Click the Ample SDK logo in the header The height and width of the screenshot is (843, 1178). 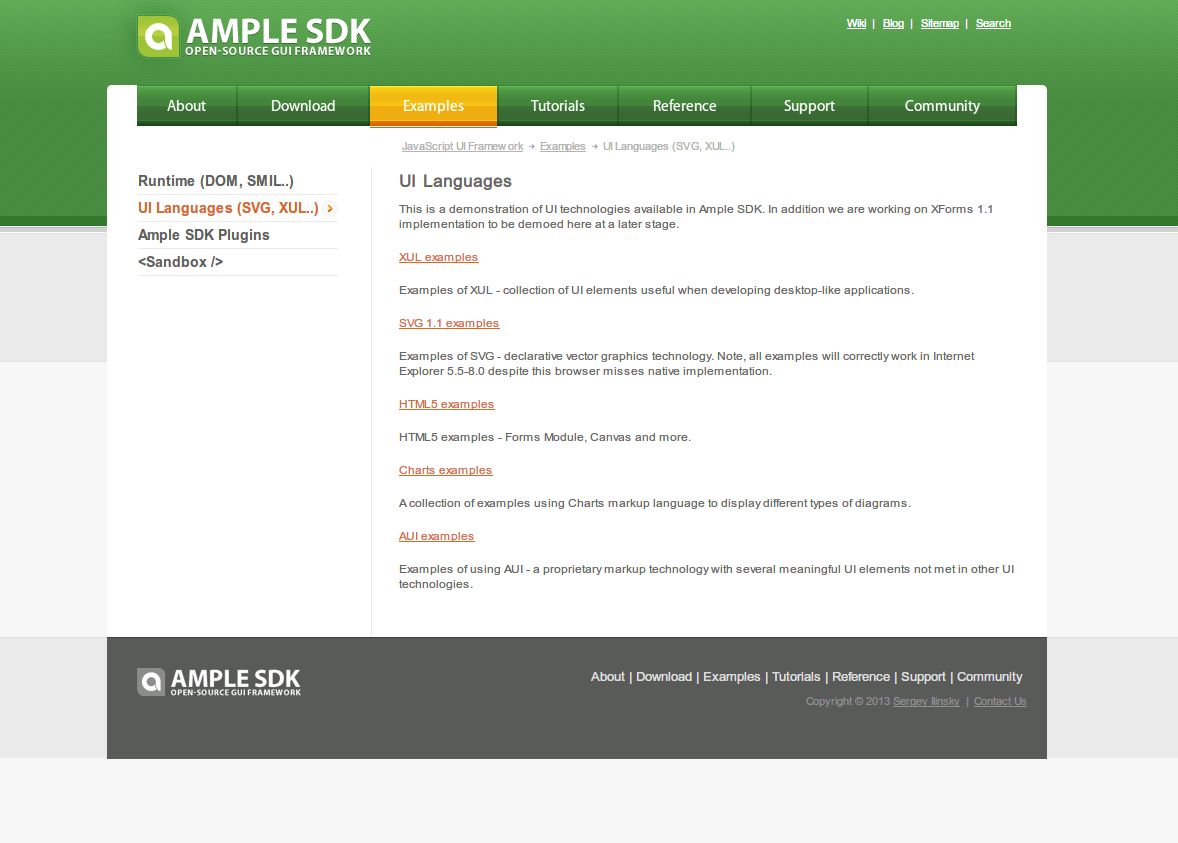[x=252, y=35]
